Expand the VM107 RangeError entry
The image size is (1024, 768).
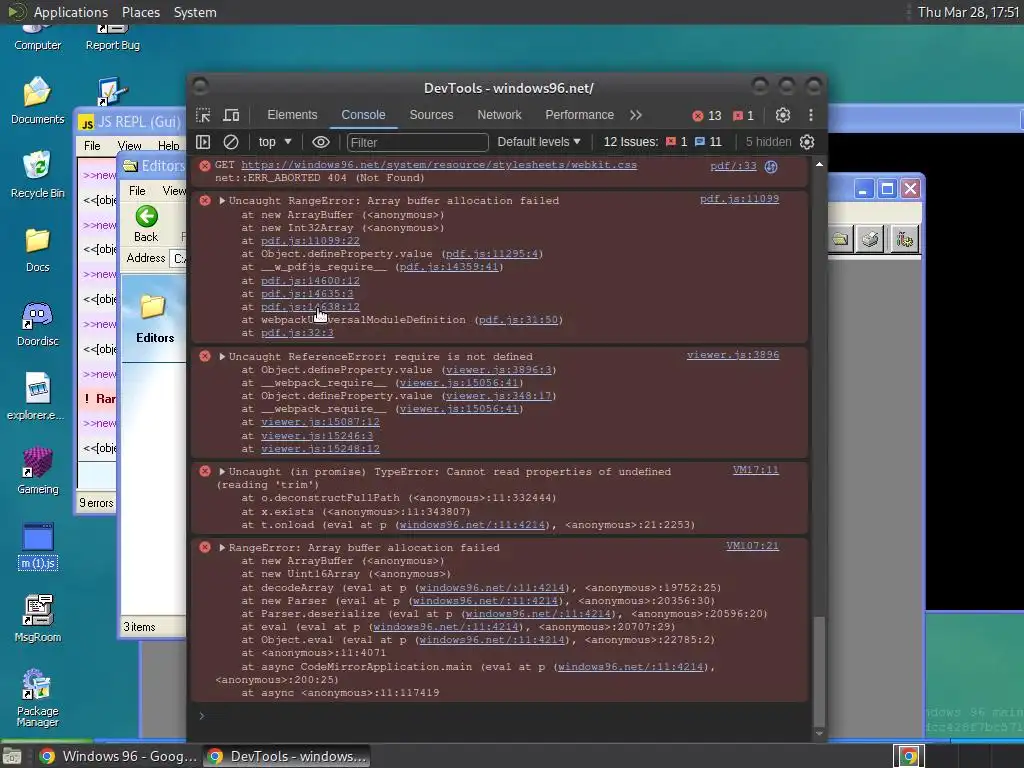(222, 547)
